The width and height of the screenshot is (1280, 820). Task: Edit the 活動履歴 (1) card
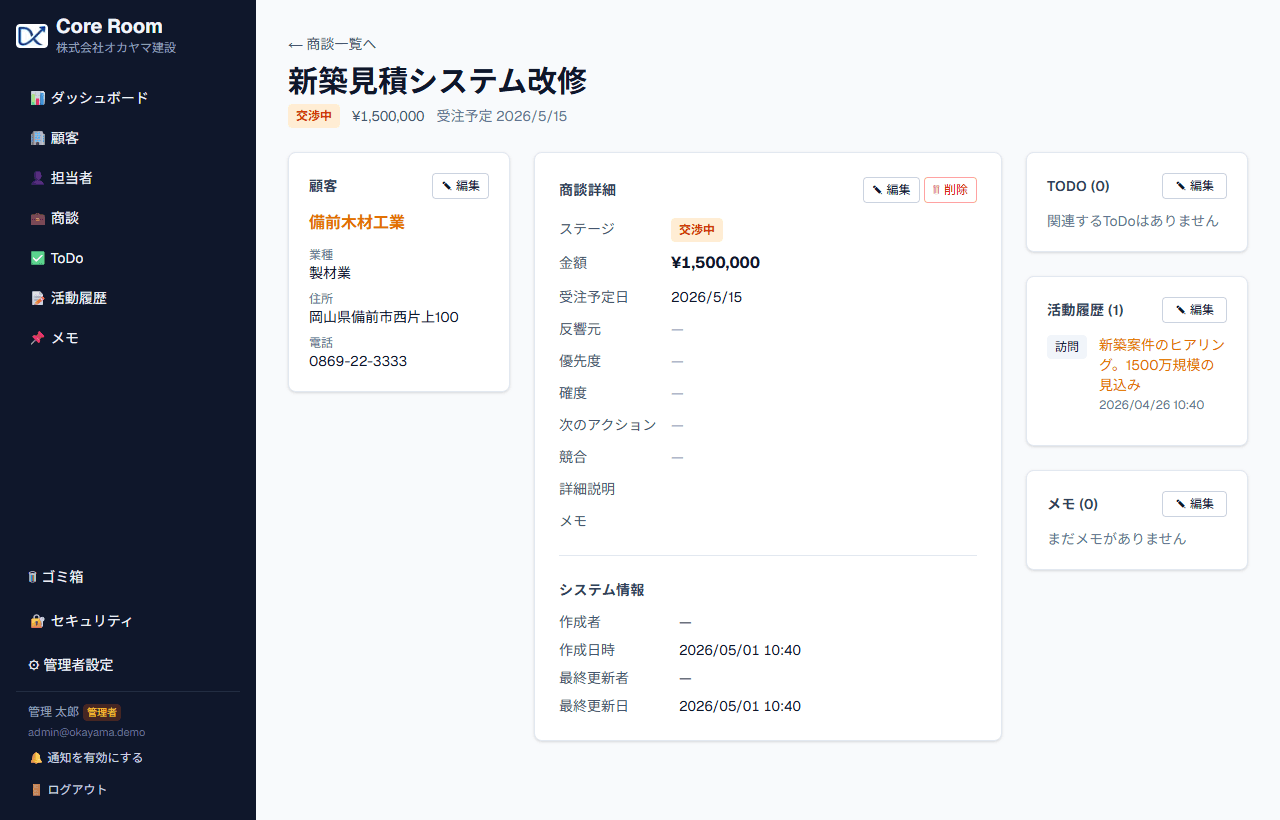pyautogui.click(x=1194, y=310)
